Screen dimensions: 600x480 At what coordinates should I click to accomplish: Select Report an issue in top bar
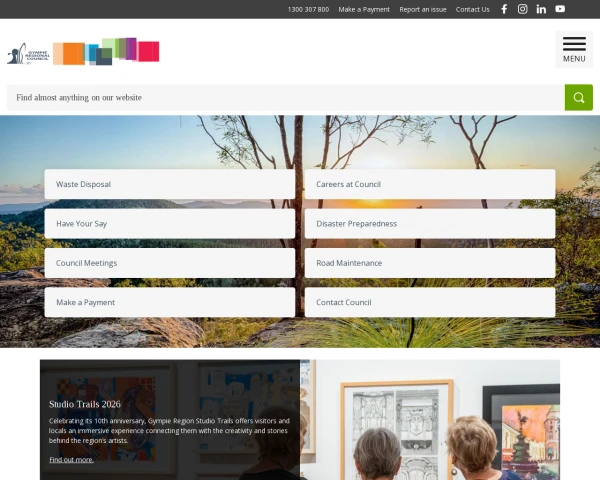(423, 10)
